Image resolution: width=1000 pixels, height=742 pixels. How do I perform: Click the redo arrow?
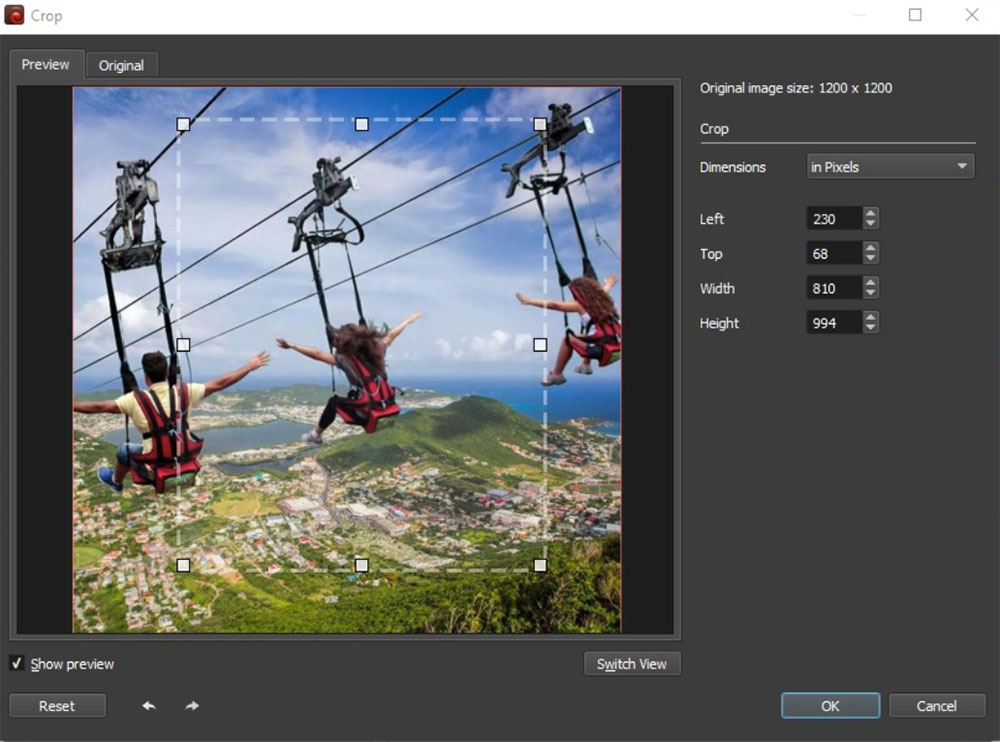click(x=191, y=705)
